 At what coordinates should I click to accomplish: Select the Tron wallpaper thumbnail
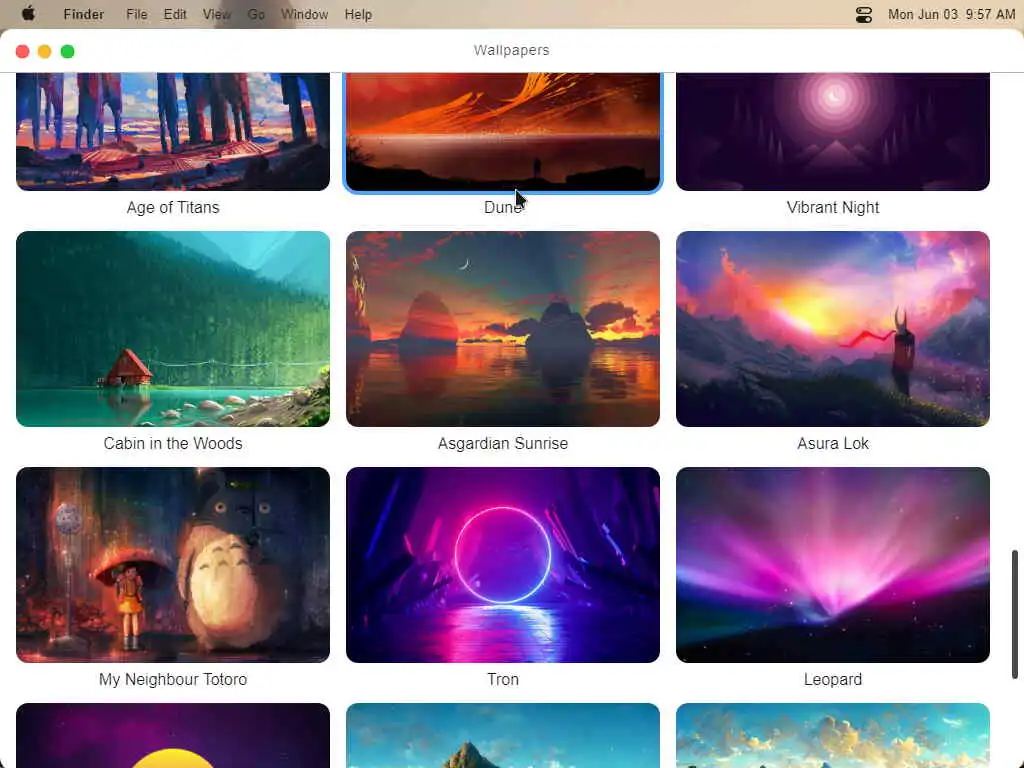[x=503, y=564]
